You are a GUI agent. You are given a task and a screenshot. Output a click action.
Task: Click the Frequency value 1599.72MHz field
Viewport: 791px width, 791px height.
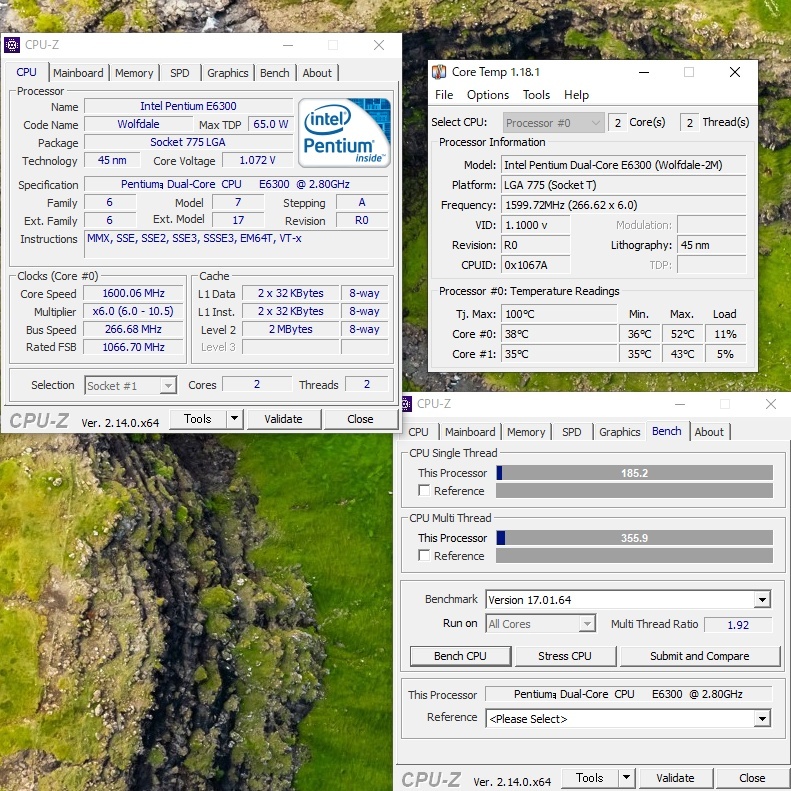(x=624, y=205)
